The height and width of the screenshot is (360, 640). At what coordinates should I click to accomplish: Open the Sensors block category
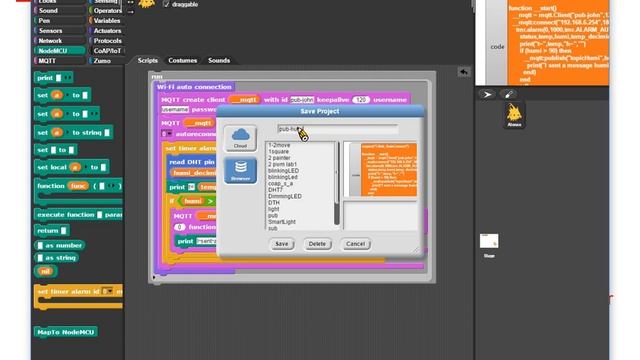[x=60, y=31]
